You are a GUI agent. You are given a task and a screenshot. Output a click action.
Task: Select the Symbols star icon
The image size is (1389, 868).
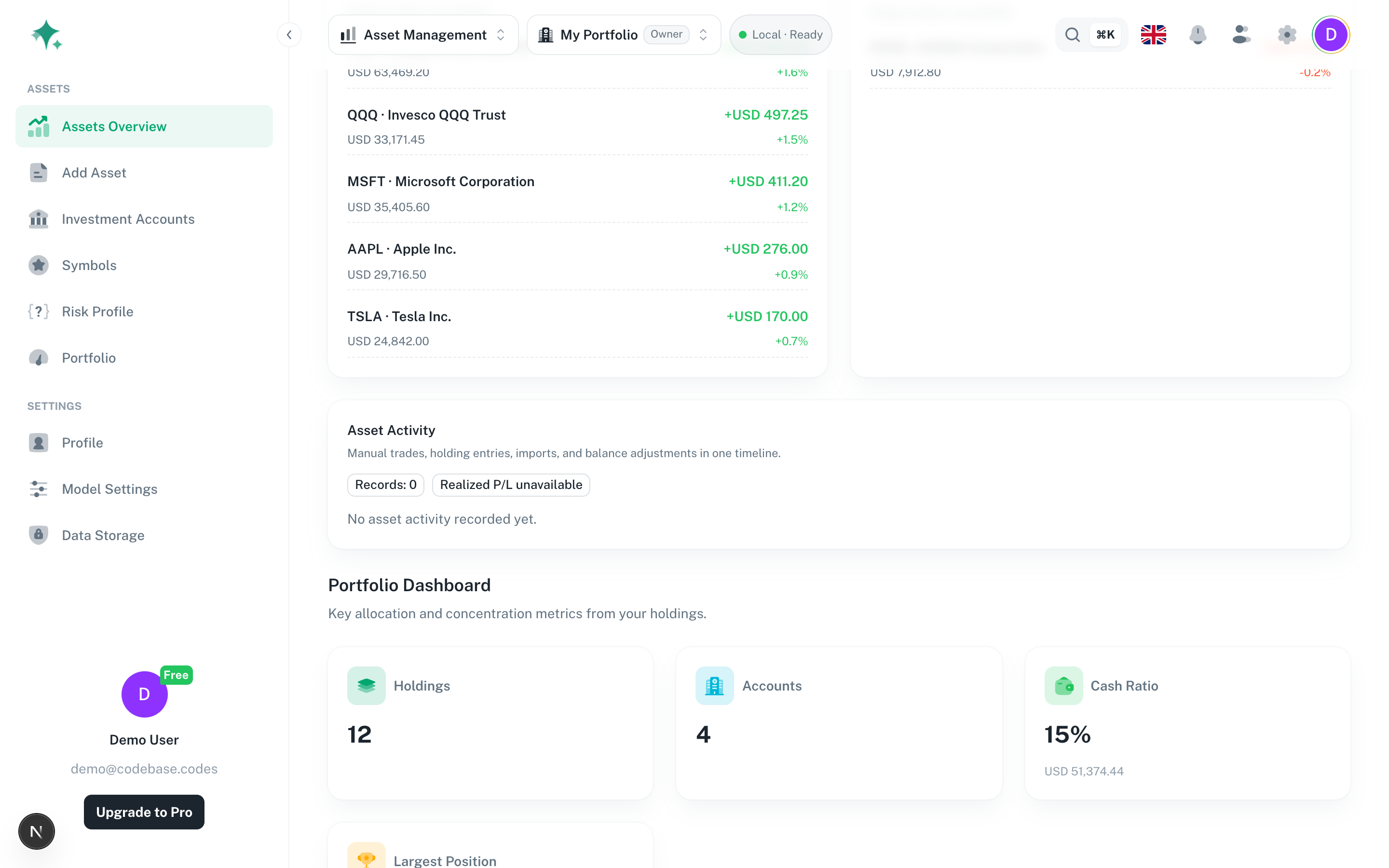click(x=38, y=265)
